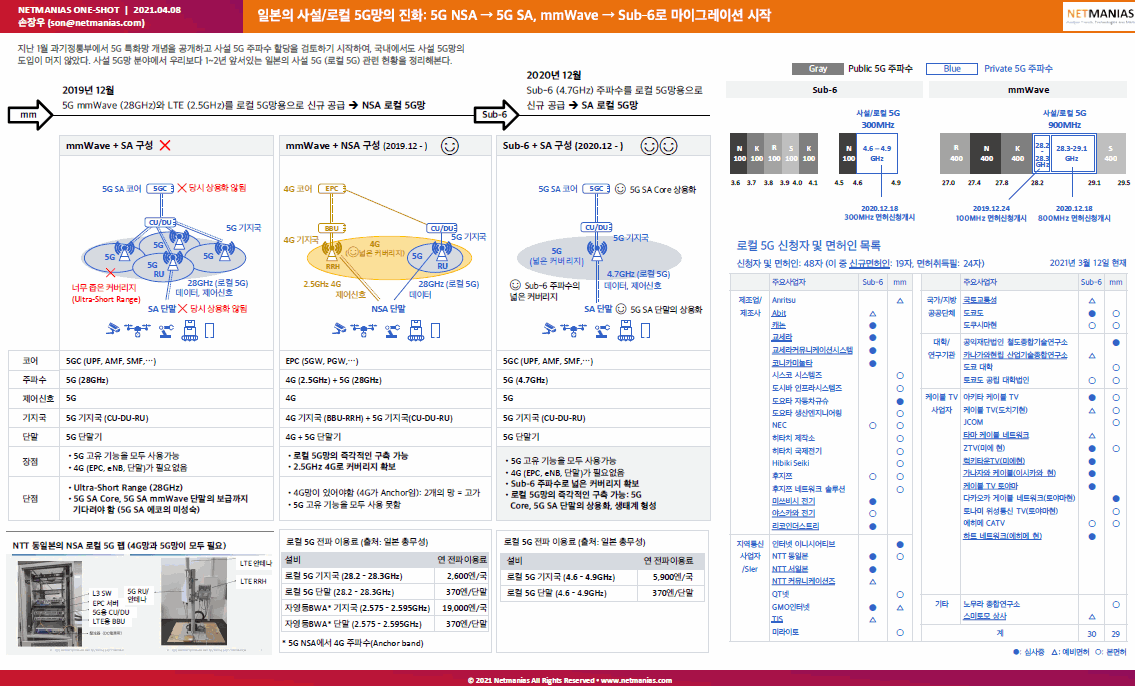Open the Abit link in applicant list
This screenshot has width=1135, height=686.
click(779, 313)
